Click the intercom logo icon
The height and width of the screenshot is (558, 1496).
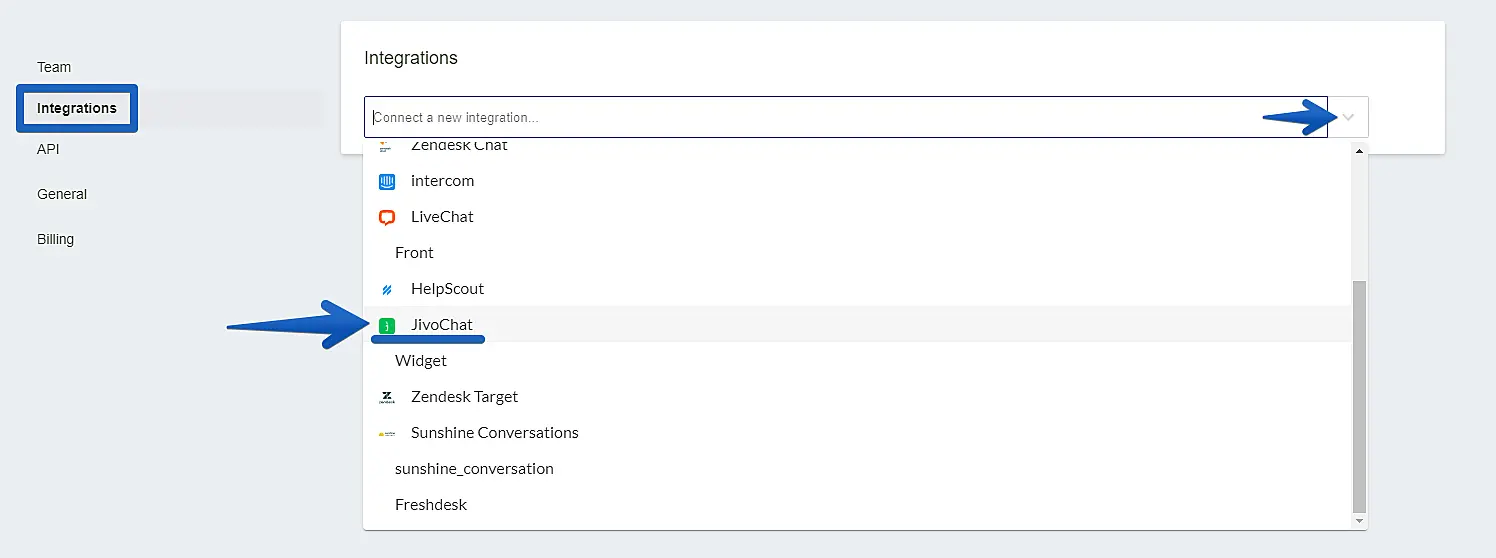click(x=387, y=181)
